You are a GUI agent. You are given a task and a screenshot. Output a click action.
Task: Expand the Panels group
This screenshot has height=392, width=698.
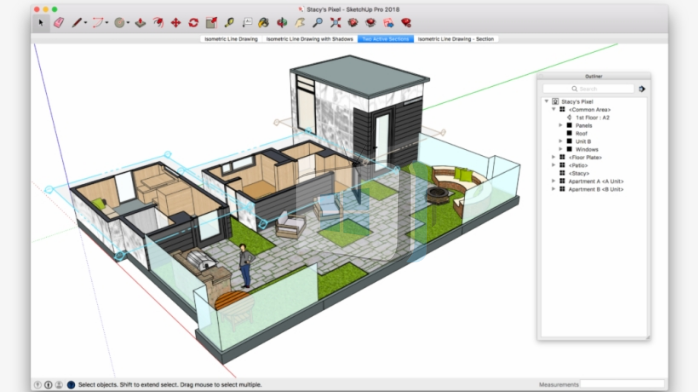tap(561, 125)
